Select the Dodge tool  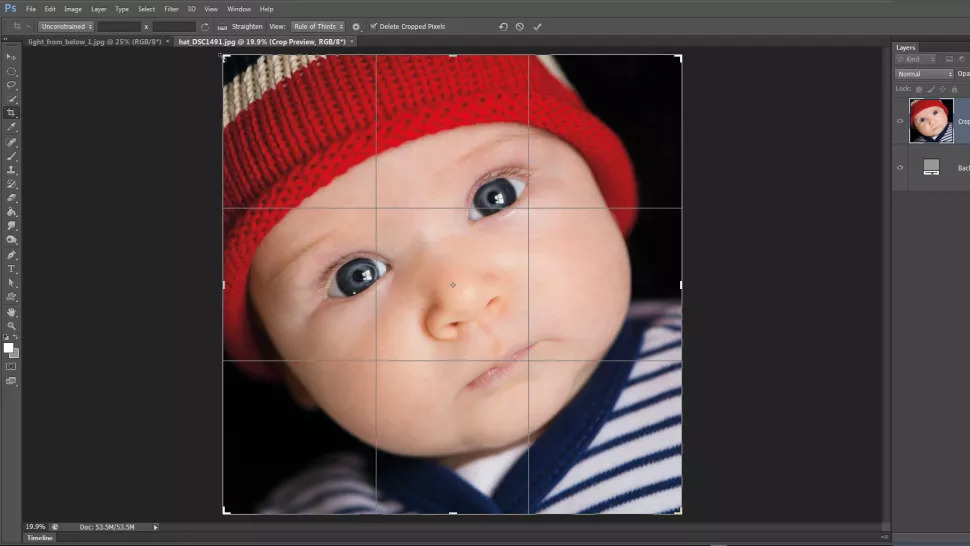click(11, 240)
